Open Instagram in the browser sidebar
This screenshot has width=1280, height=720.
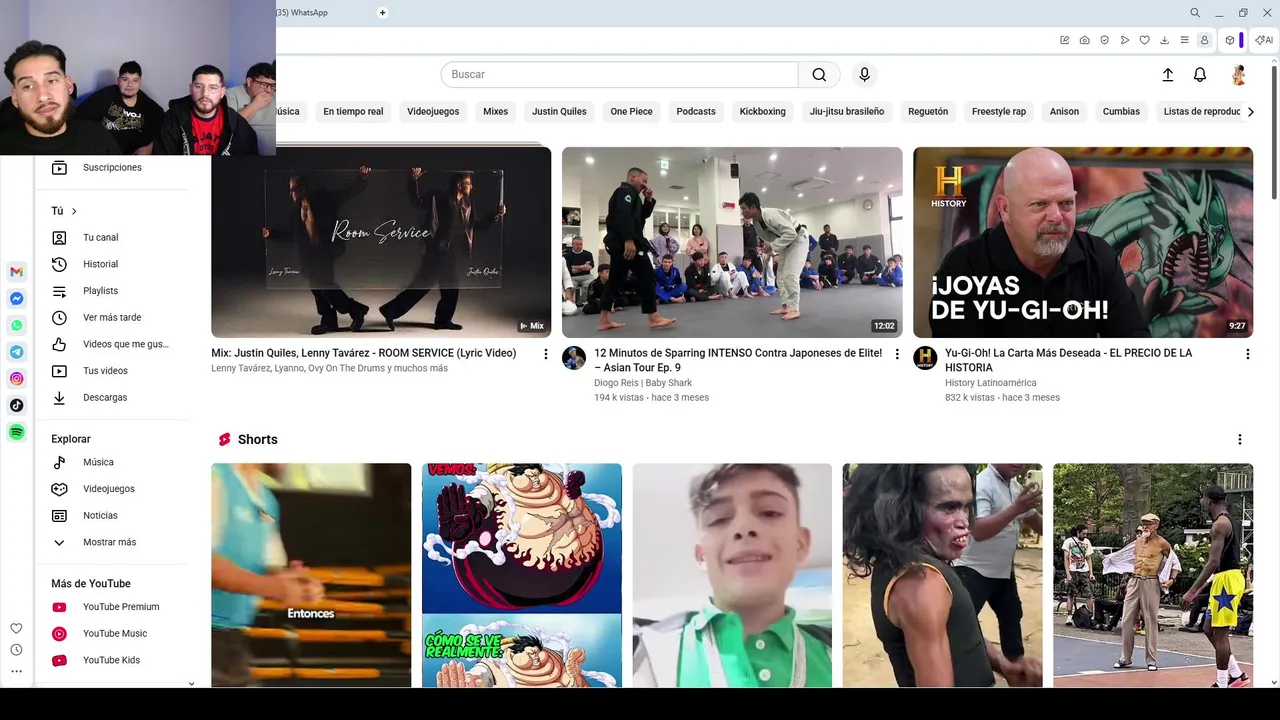(x=16, y=379)
